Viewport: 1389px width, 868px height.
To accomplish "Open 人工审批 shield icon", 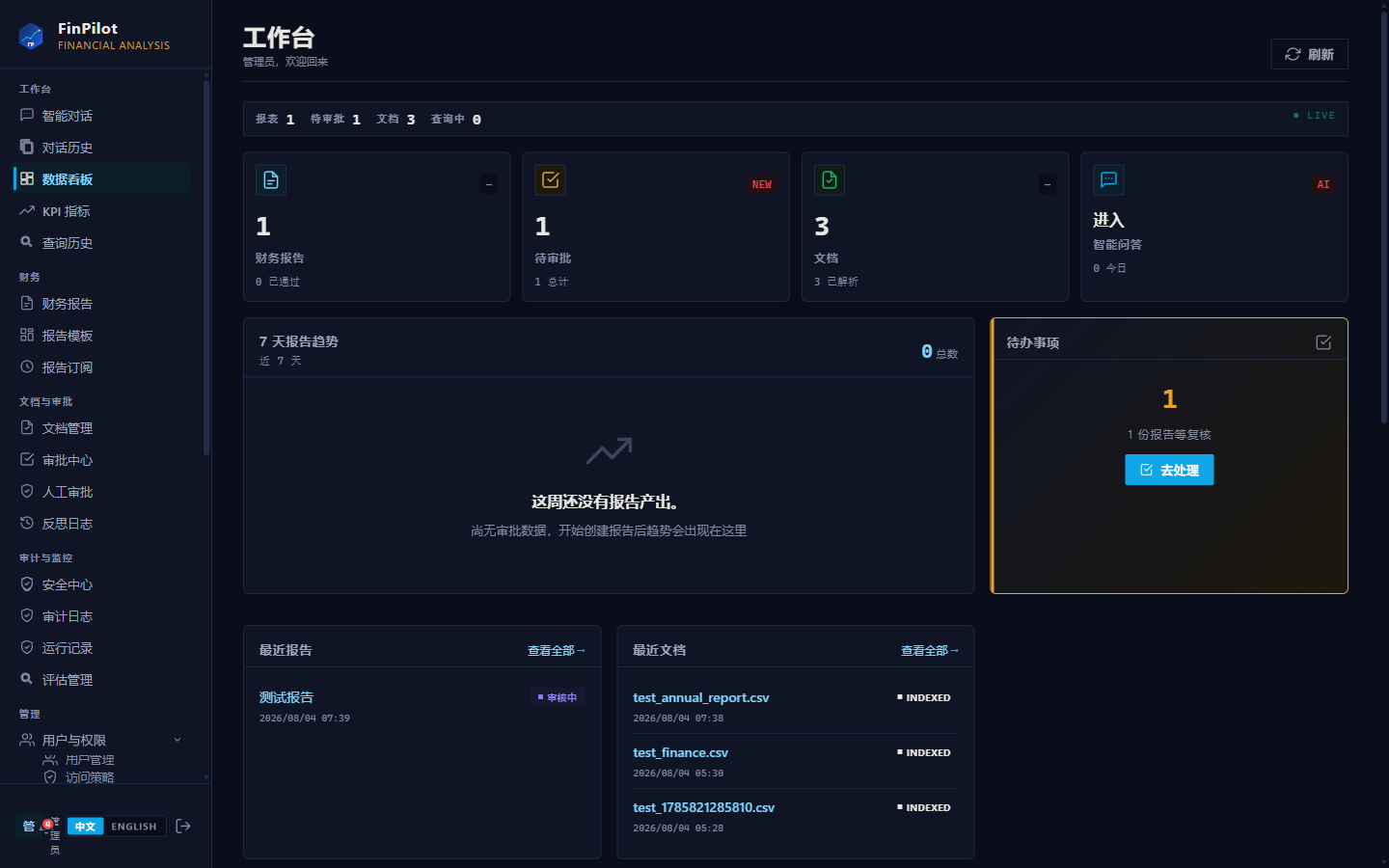I will 27,491.
